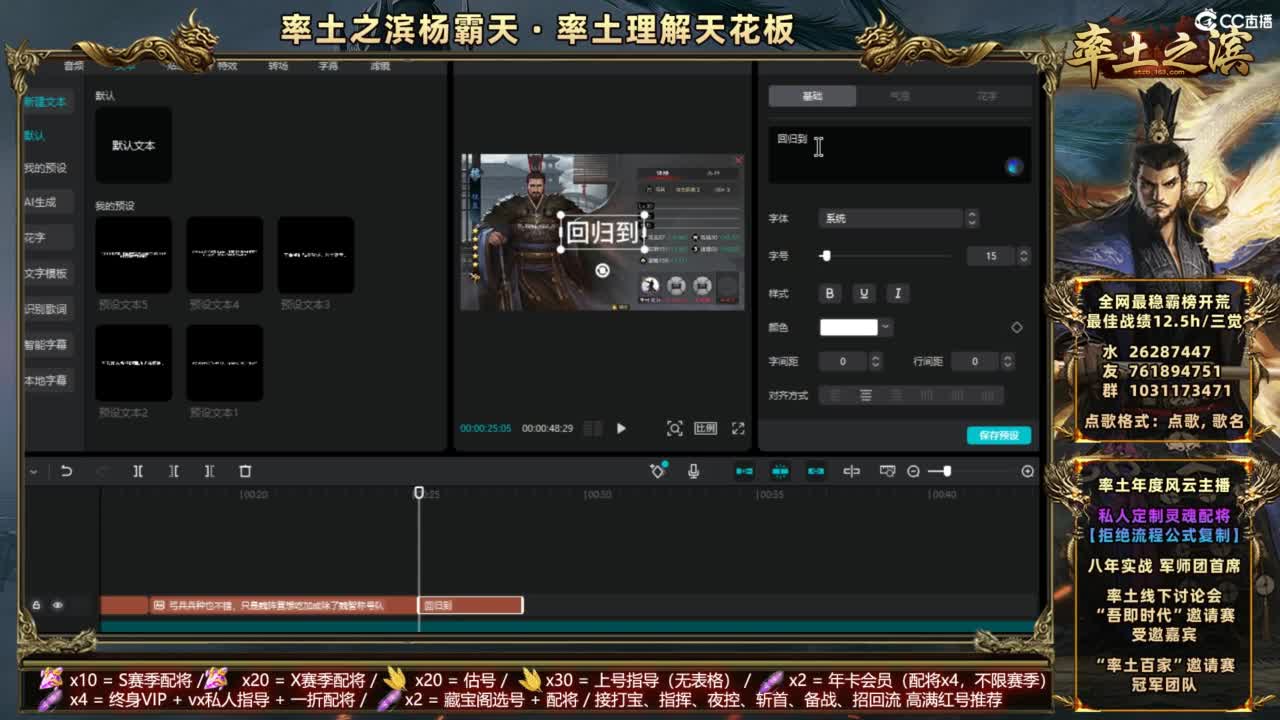
Task: Hide the text track using eye icon
Action: click(57, 605)
